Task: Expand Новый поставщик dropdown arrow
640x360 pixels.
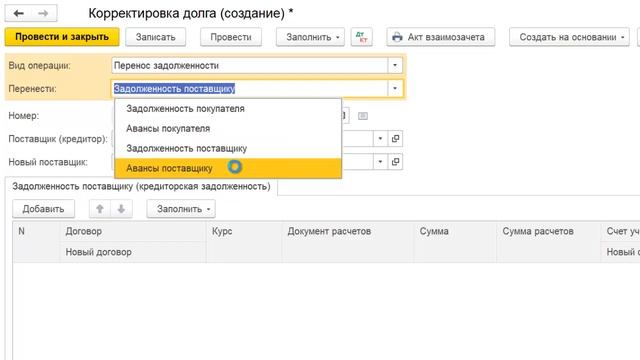Action: pyautogui.click(x=380, y=162)
